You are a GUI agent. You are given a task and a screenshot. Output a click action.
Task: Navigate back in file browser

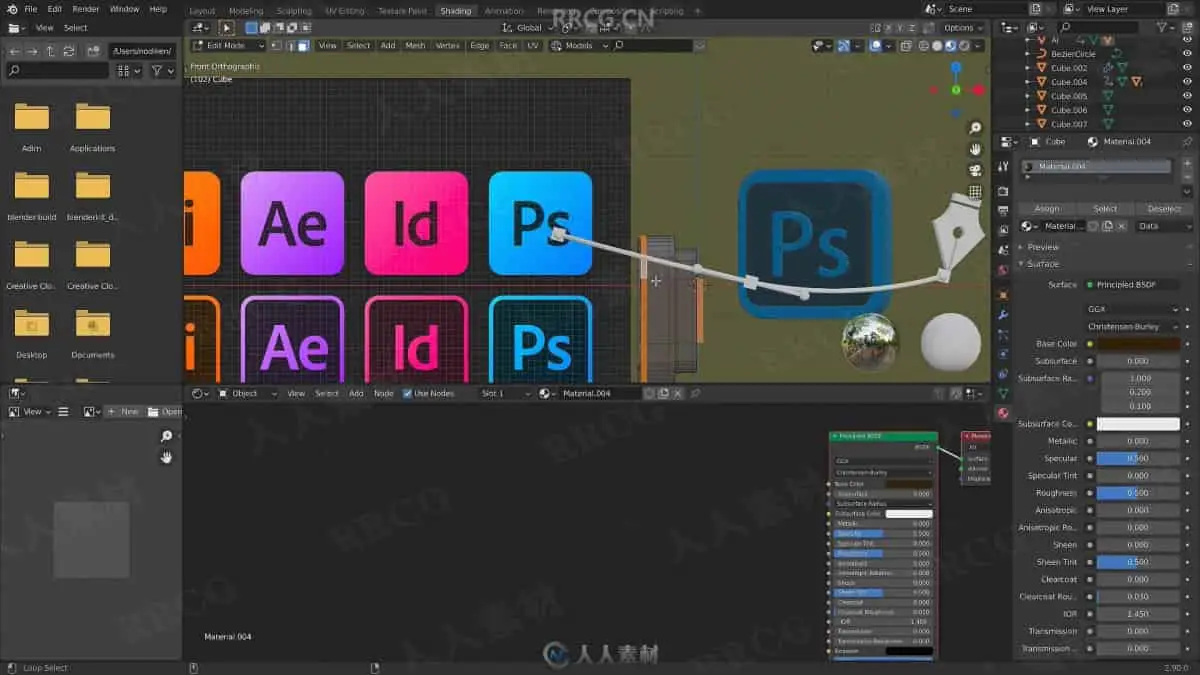tap(14, 51)
